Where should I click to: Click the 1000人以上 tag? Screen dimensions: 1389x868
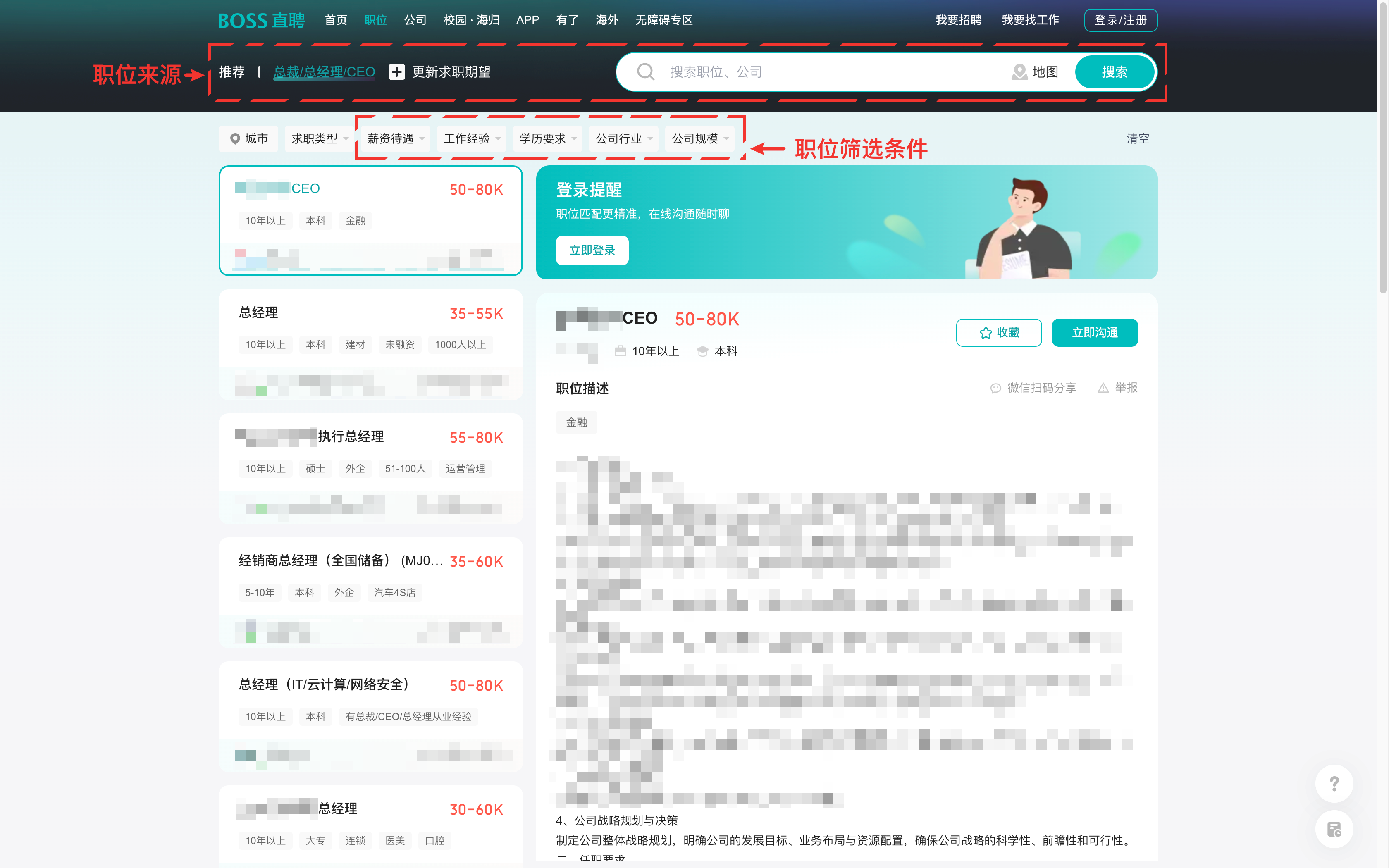461,344
